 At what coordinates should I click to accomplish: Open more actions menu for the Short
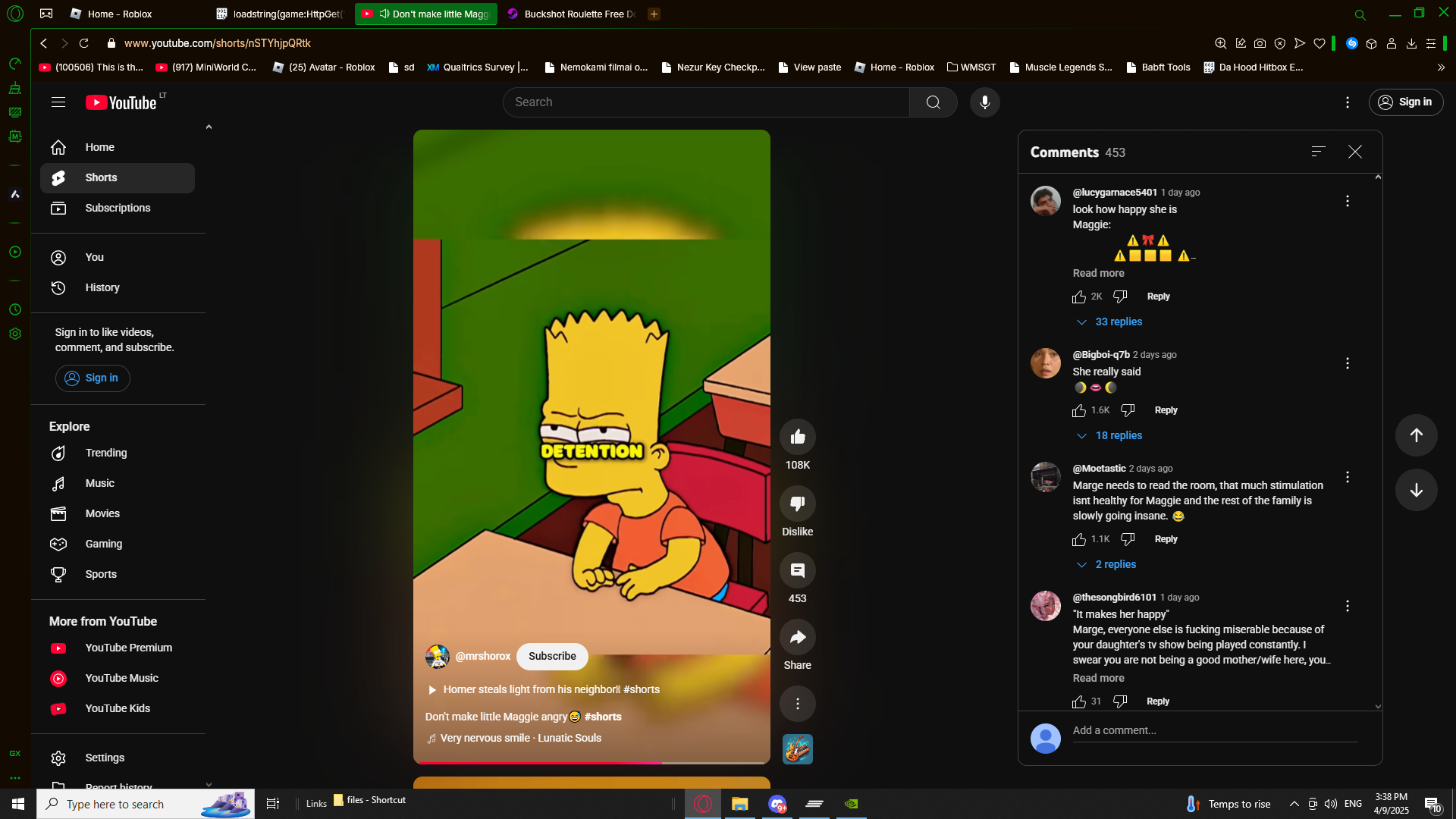798,704
